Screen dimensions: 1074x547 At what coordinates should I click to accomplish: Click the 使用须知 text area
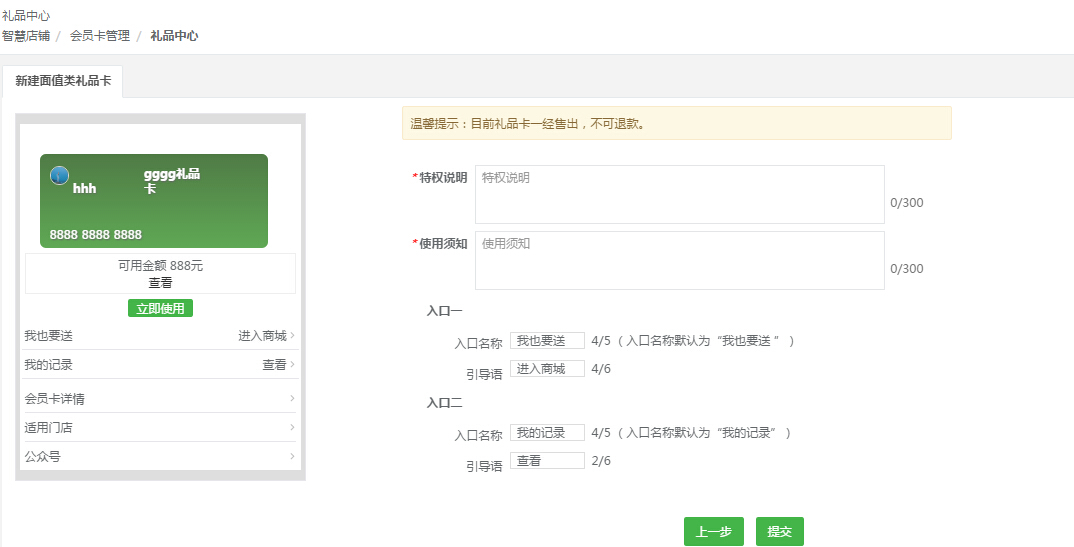pyautogui.click(x=679, y=260)
